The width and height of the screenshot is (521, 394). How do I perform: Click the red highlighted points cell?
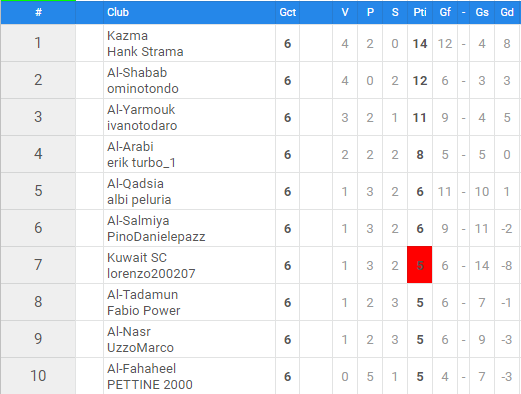click(420, 265)
